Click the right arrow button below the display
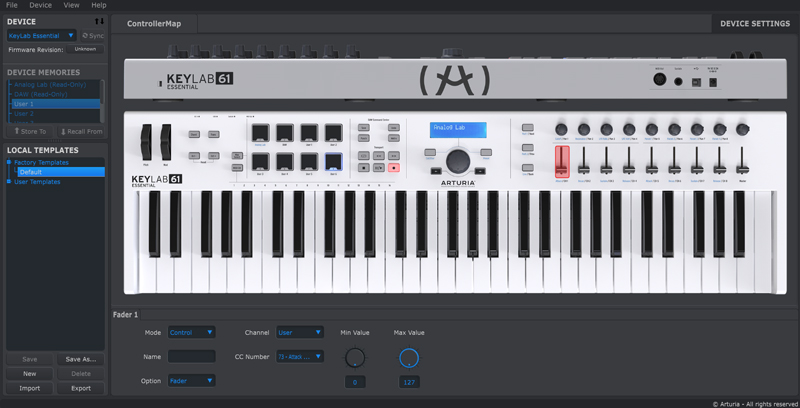This screenshot has width=800, height=408. pyautogui.click(x=480, y=171)
